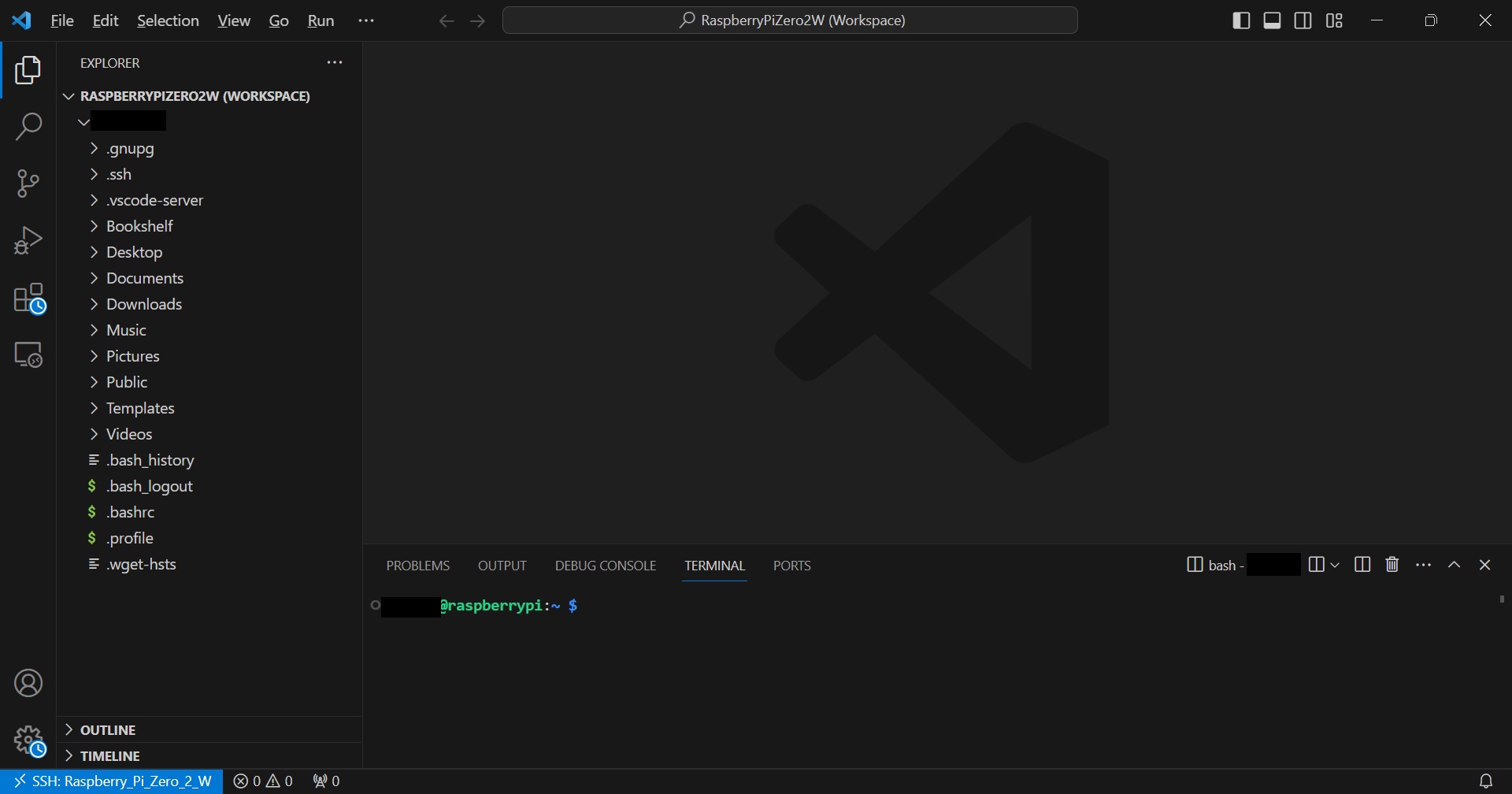Split the terminal
Image resolution: width=1512 pixels, height=794 pixels.
pyautogui.click(x=1362, y=565)
